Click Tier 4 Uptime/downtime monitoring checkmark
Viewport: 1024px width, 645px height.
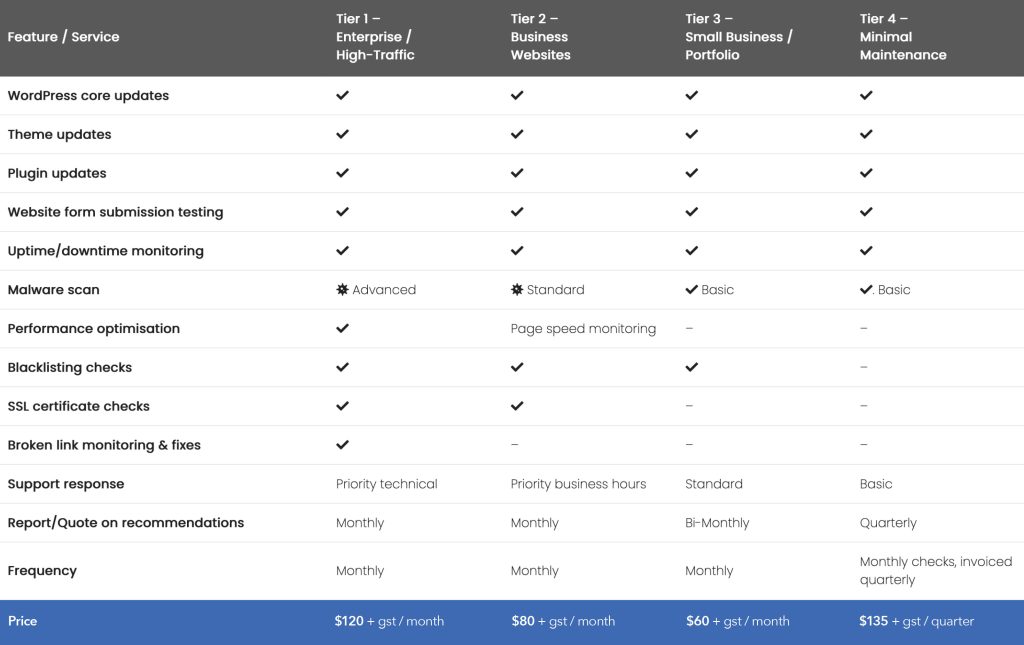[866, 251]
